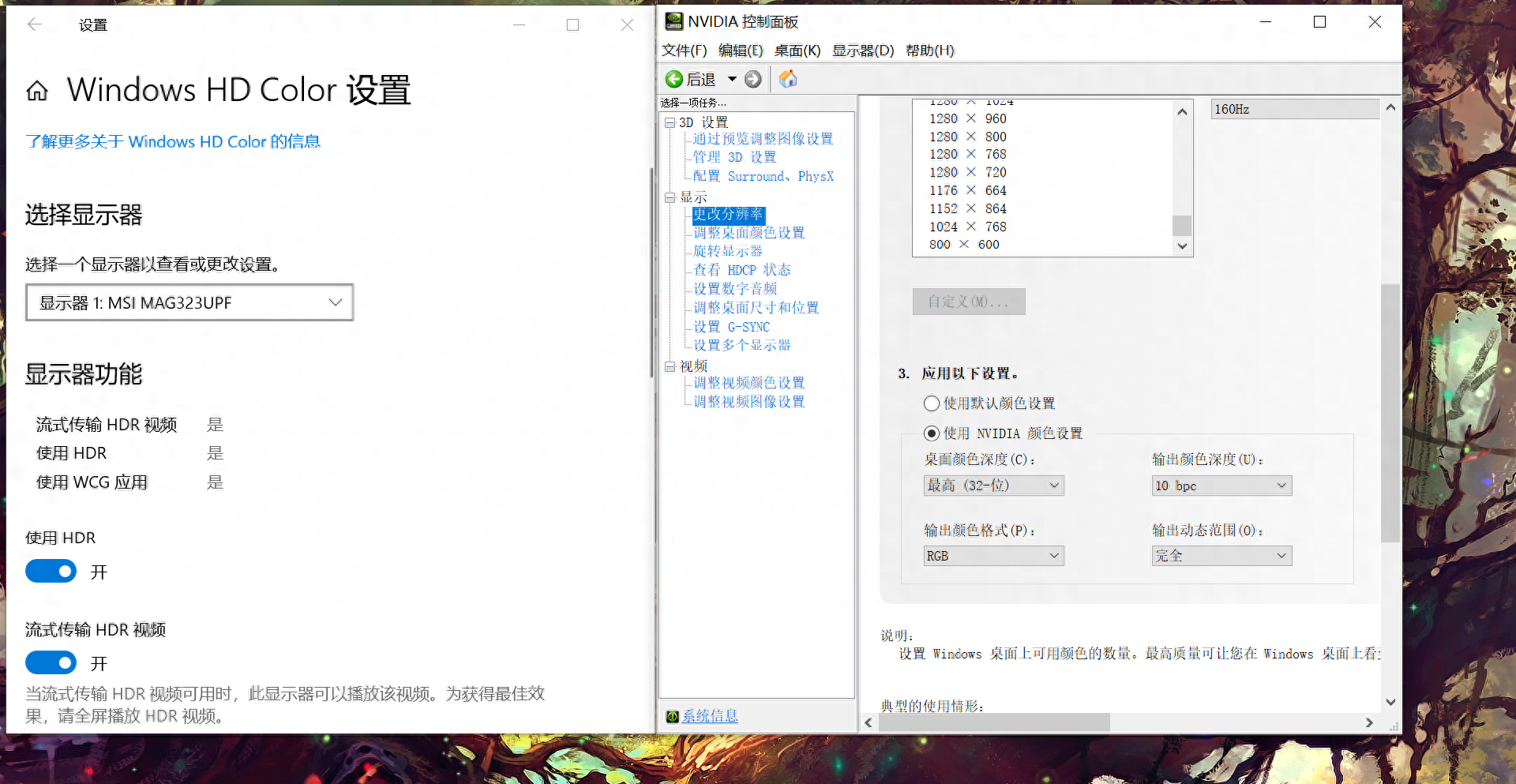The height and width of the screenshot is (784, 1516).
Task: Select the 1024 × 768 resolution
Action: click(x=967, y=227)
